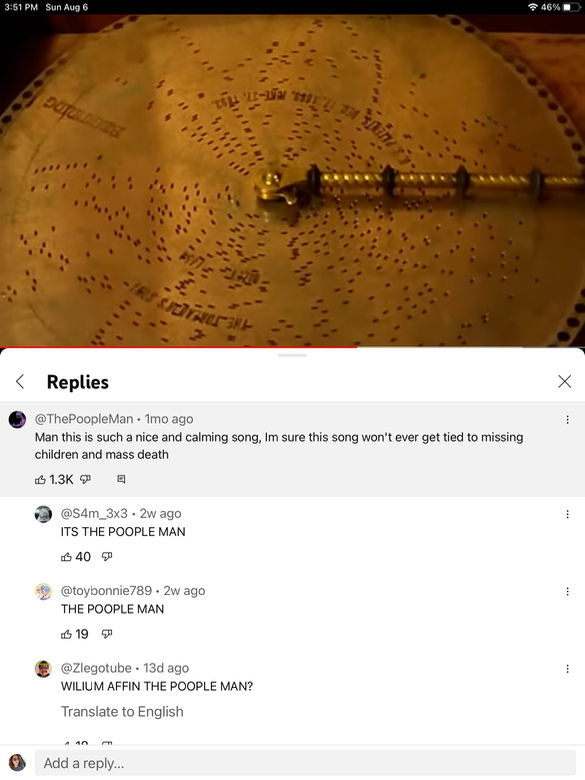Open more options for @ThePoopleMan comment
This screenshot has height=780, width=585.
(x=567, y=420)
